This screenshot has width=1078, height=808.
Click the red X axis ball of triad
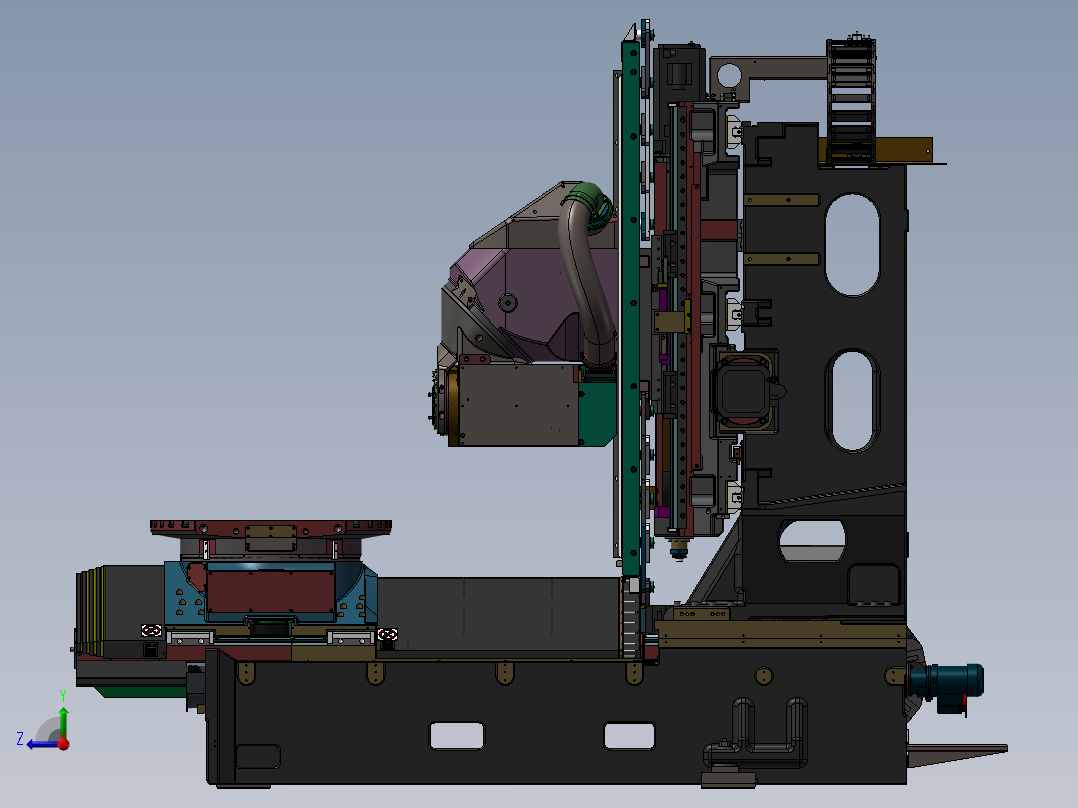(x=64, y=743)
